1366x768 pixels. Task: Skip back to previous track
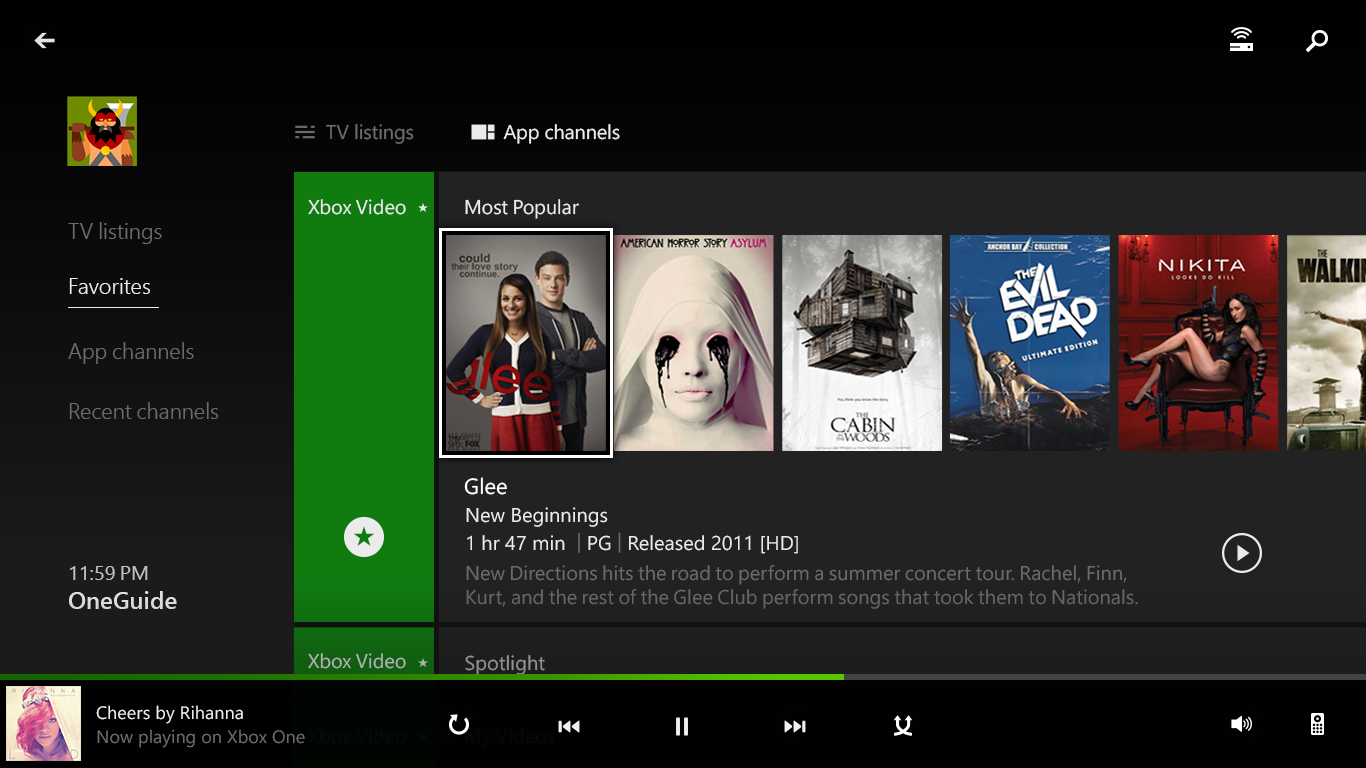point(568,726)
